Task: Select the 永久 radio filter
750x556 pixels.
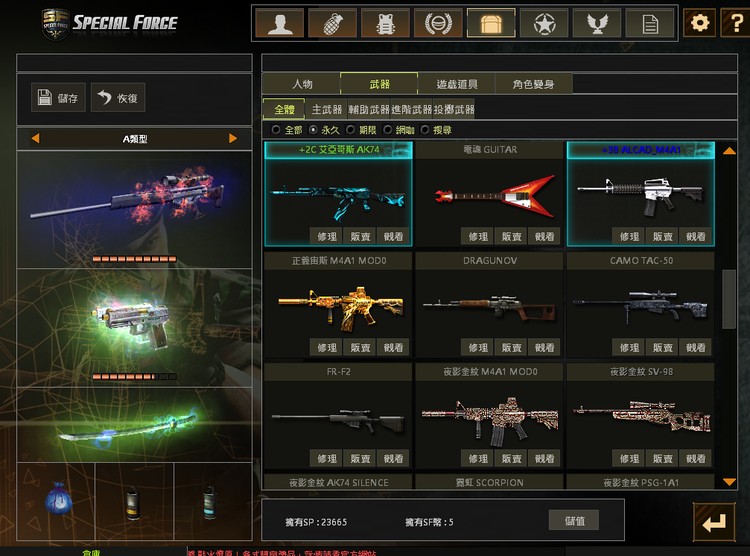Action: (x=313, y=130)
